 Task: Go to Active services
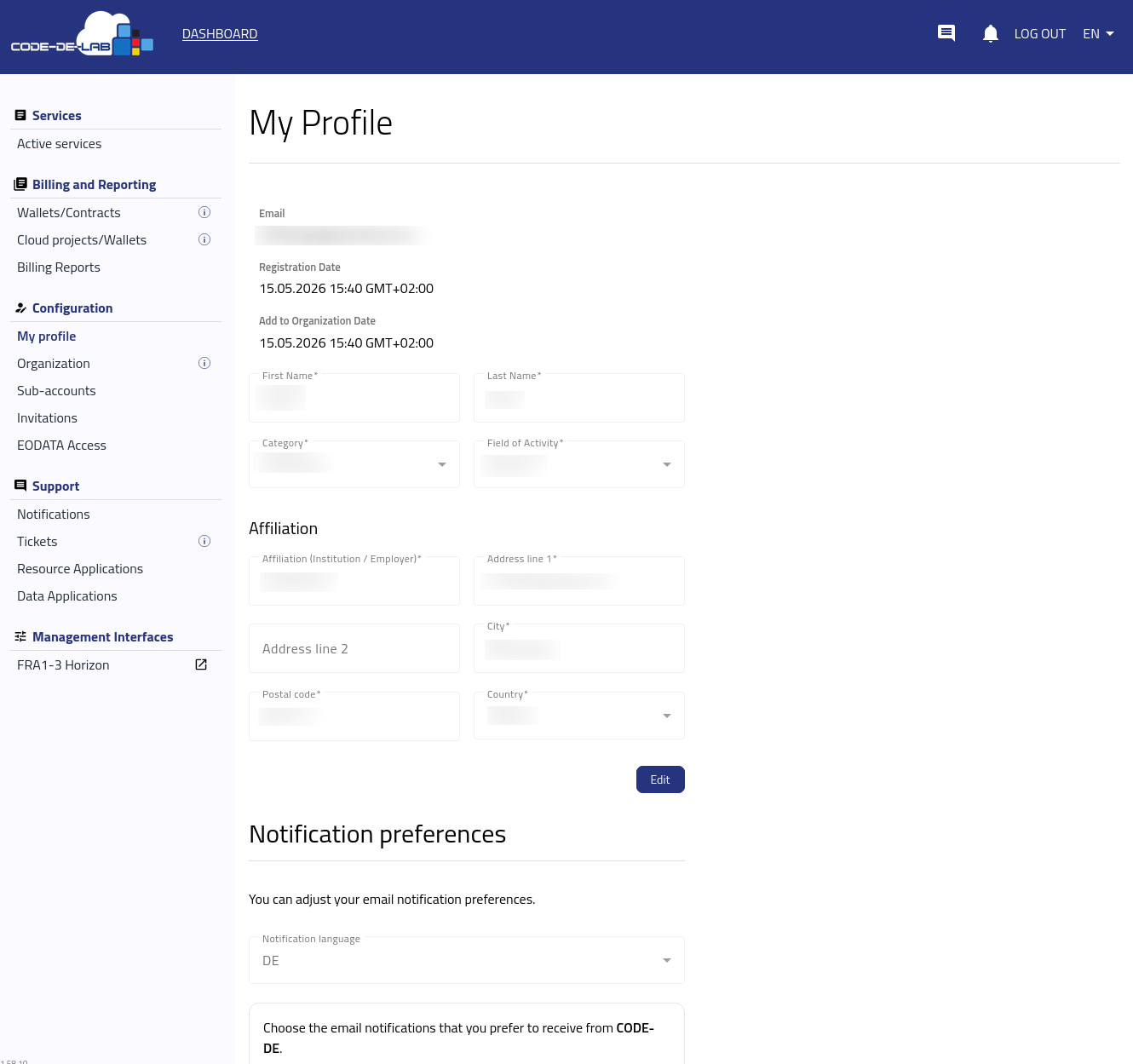coord(59,144)
